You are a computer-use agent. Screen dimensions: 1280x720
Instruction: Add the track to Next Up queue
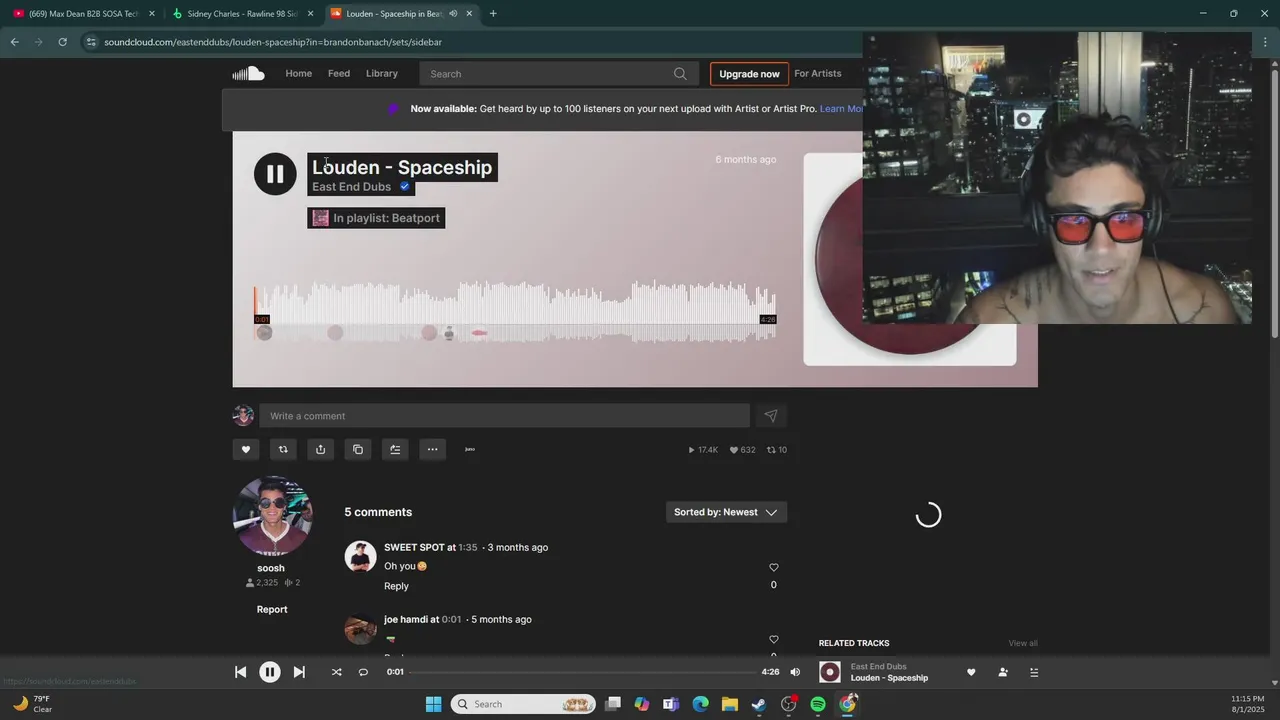tap(395, 449)
